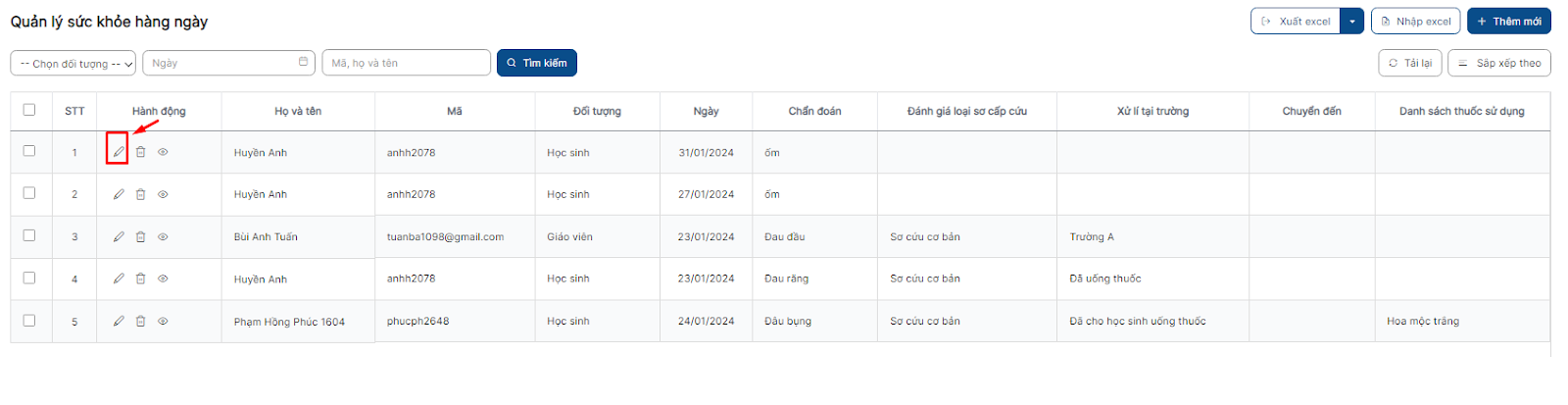View row 1 details with eye icon

point(163,152)
